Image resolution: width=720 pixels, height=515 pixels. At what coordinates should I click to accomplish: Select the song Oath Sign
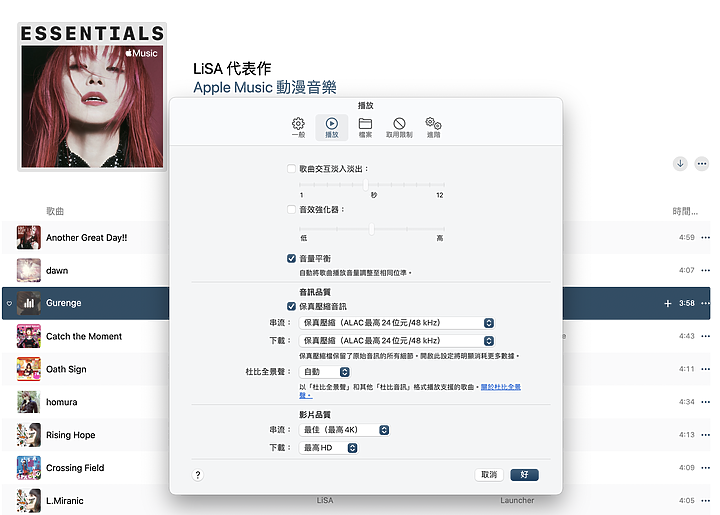(x=66, y=369)
